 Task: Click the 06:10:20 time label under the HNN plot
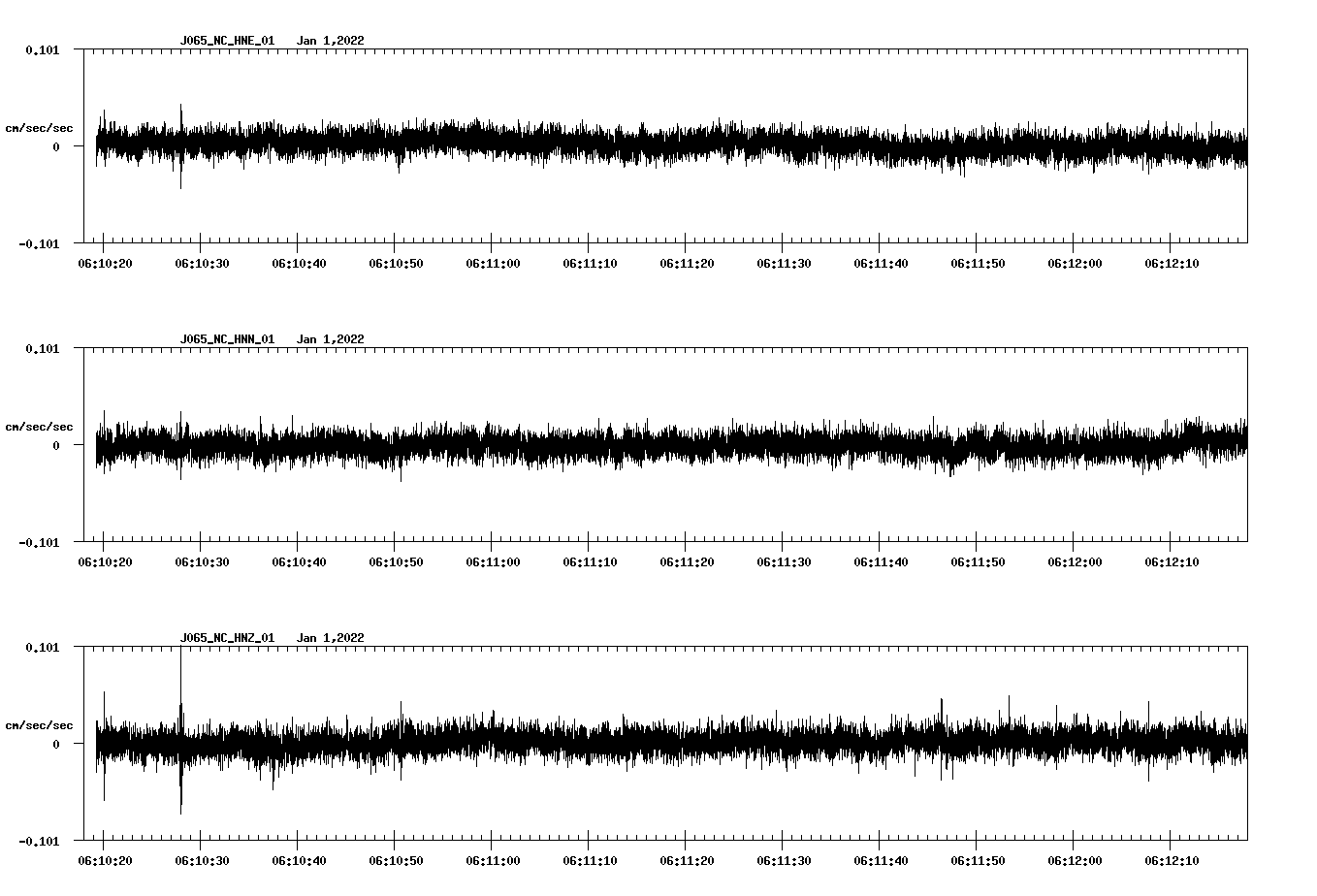click(105, 562)
